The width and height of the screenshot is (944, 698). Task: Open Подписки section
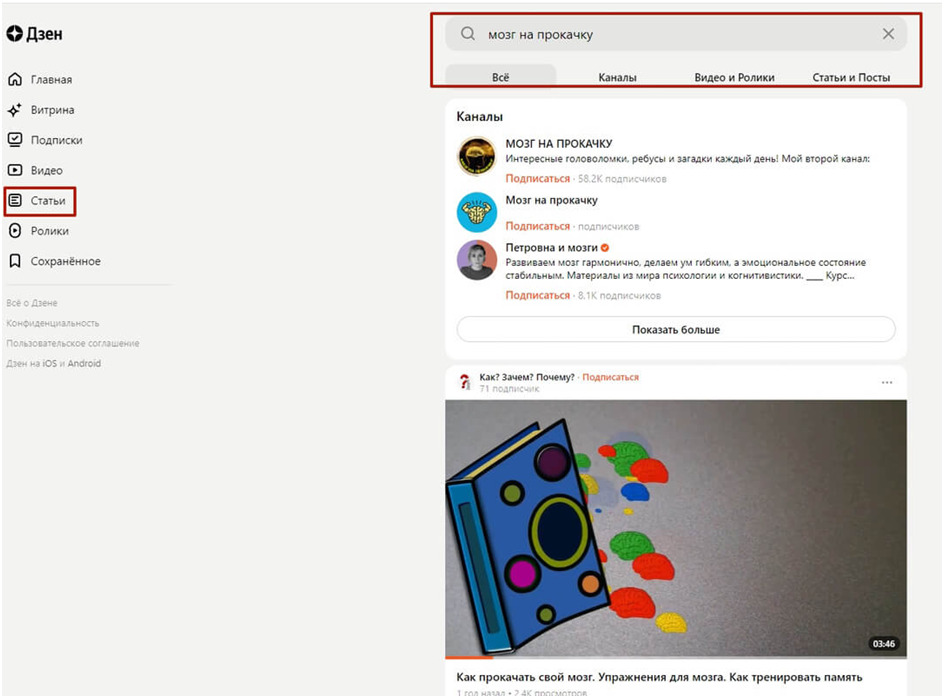57,140
